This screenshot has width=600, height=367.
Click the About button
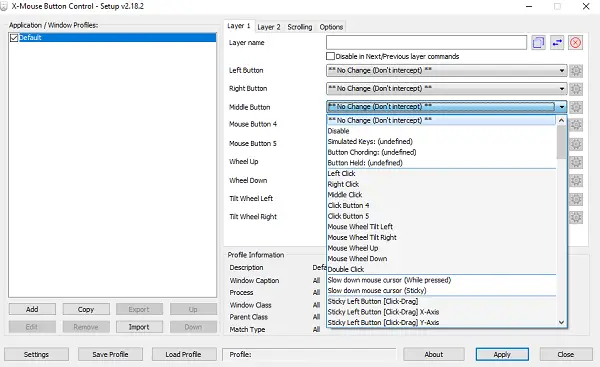pyautogui.click(x=434, y=354)
